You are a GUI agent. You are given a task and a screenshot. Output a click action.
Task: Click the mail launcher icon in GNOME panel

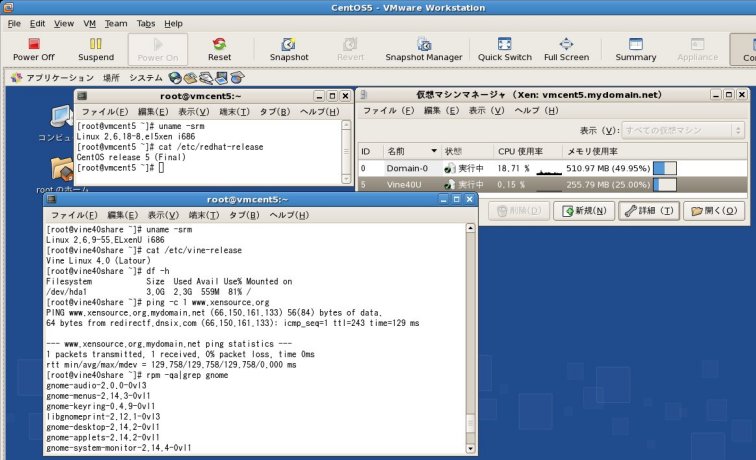(190, 78)
